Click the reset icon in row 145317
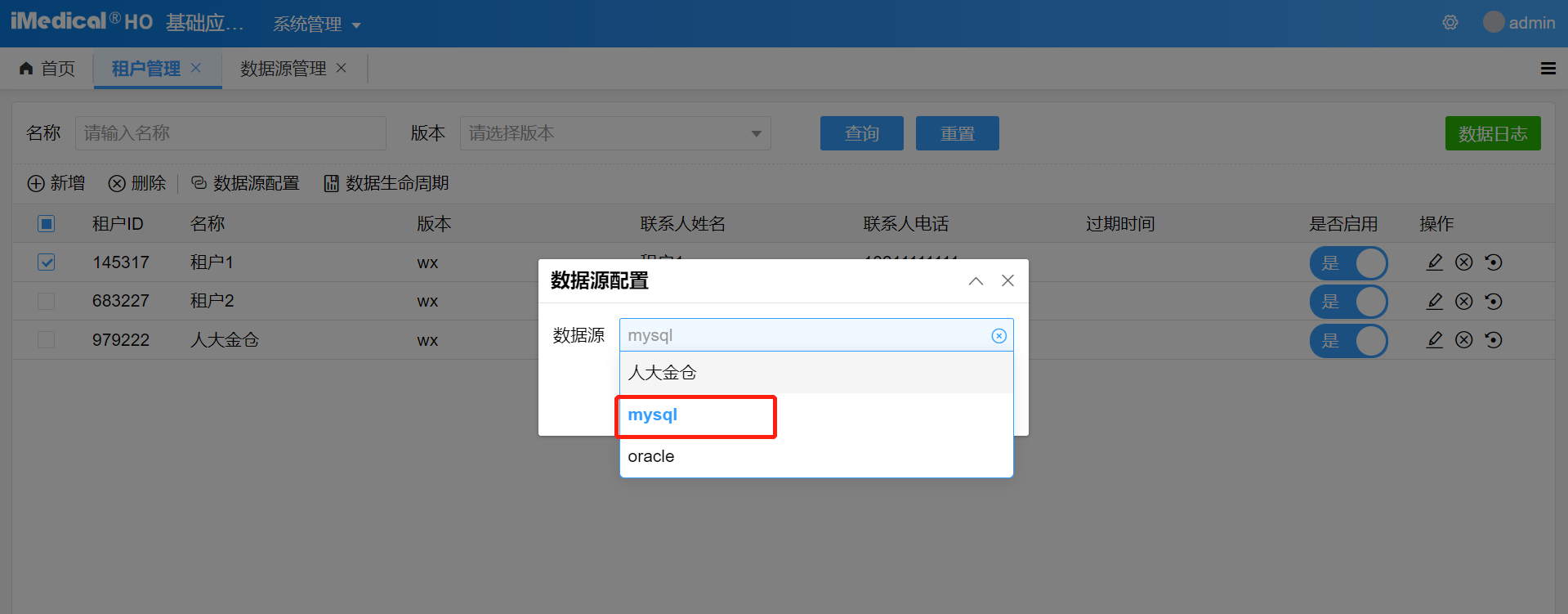The width and height of the screenshot is (1568, 614). pyautogui.click(x=1494, y=262)
